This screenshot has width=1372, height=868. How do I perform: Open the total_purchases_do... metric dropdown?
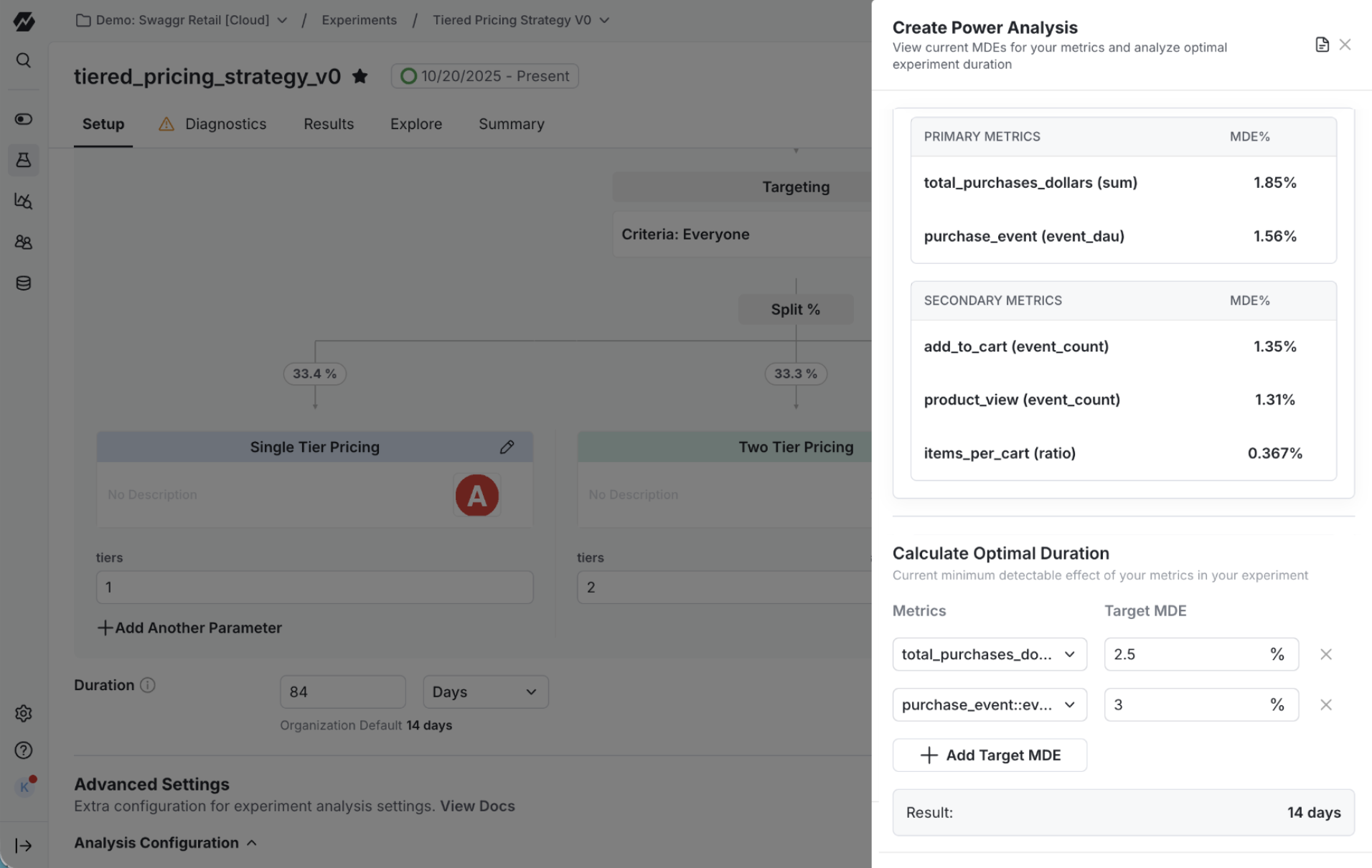tap(990, 654)
